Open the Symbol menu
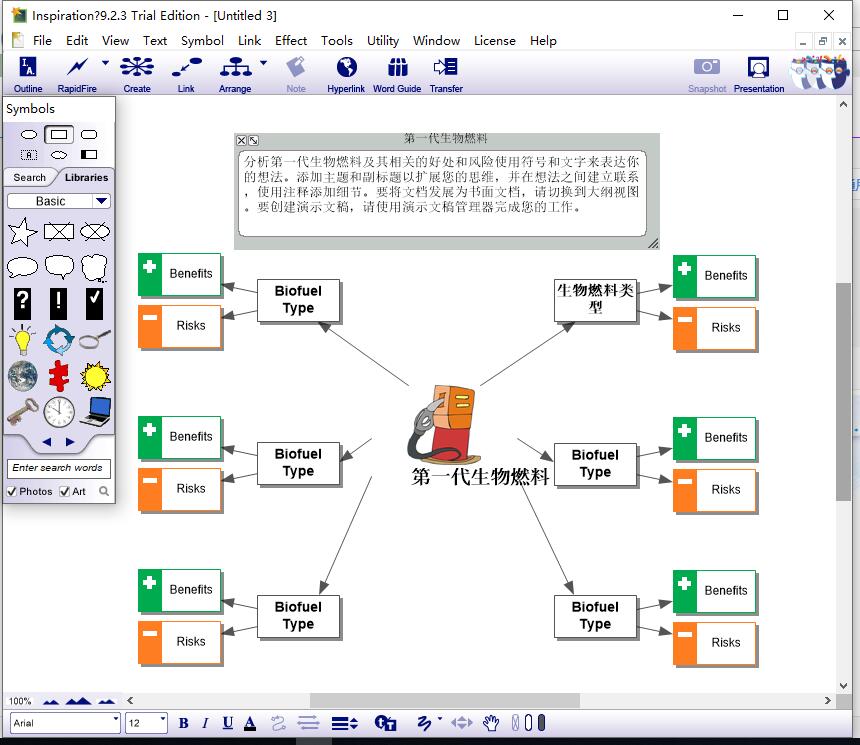The height and width of the screenshot is (745, 860). pos(202,40)
